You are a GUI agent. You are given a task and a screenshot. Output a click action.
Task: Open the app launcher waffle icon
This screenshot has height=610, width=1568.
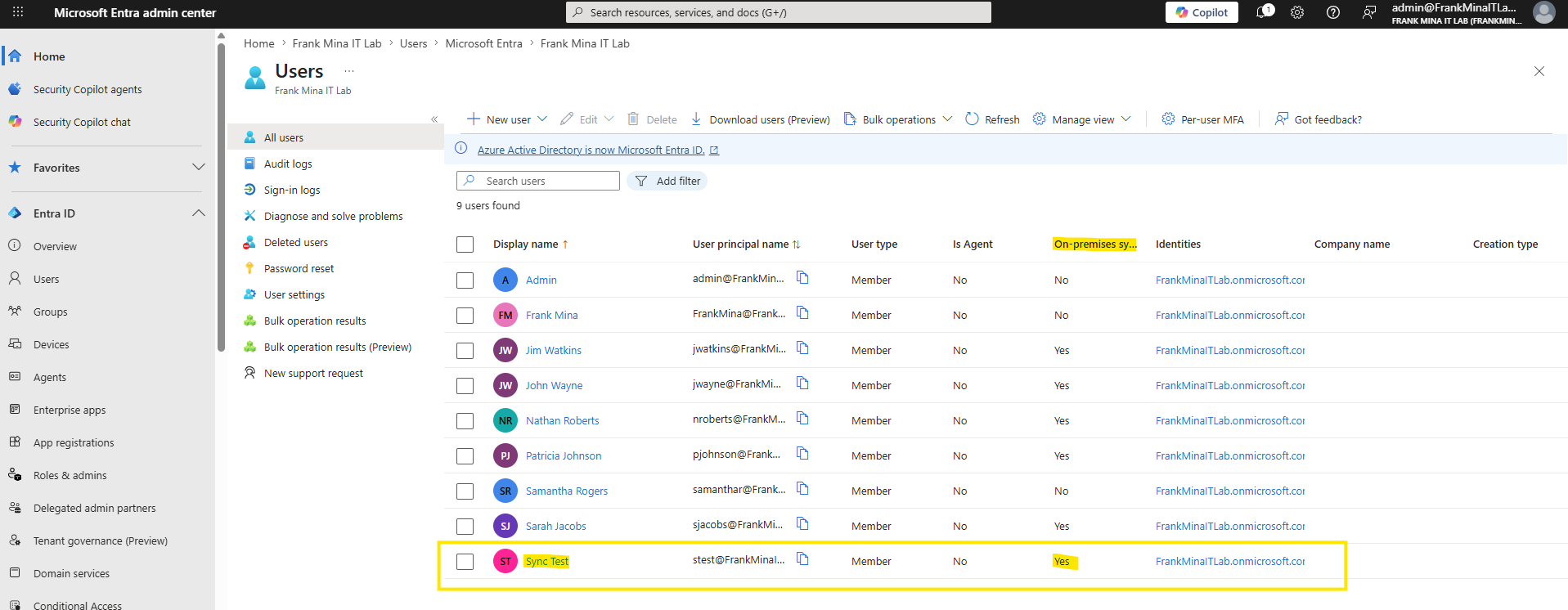[18, 12]
